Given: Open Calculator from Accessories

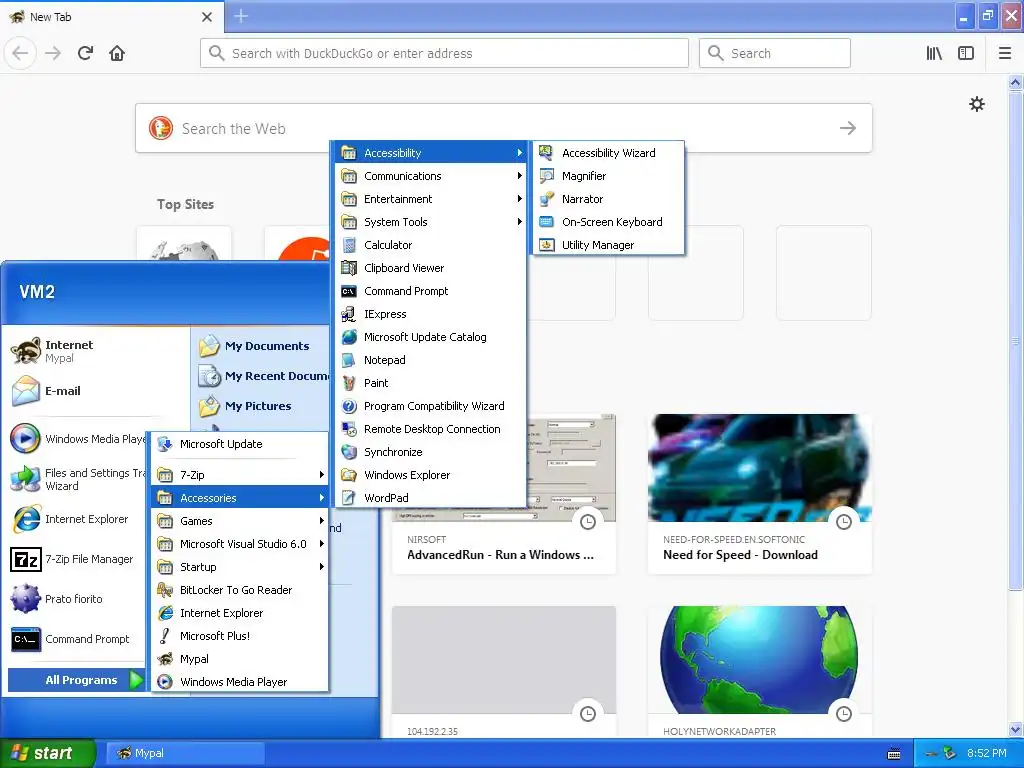Looking at the screenshot, I should point(431,245).
